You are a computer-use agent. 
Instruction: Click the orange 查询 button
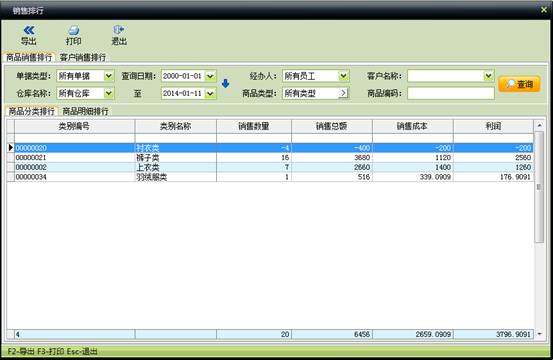pos(519,84)
